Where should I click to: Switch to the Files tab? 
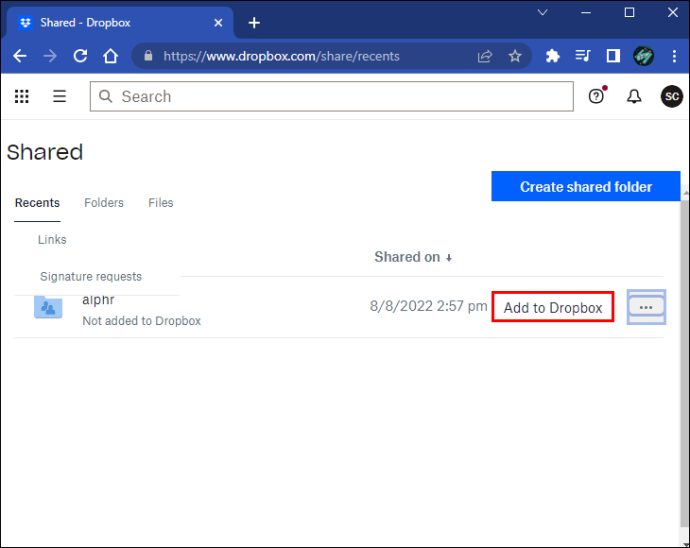click(x=161, y=203)
